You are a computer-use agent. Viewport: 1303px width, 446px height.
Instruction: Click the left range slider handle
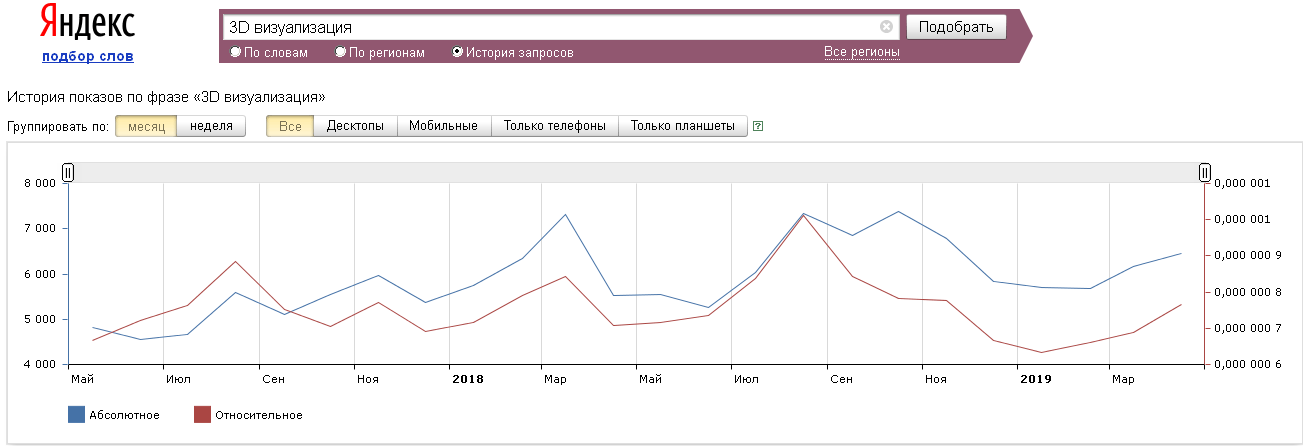coord(68,173)
